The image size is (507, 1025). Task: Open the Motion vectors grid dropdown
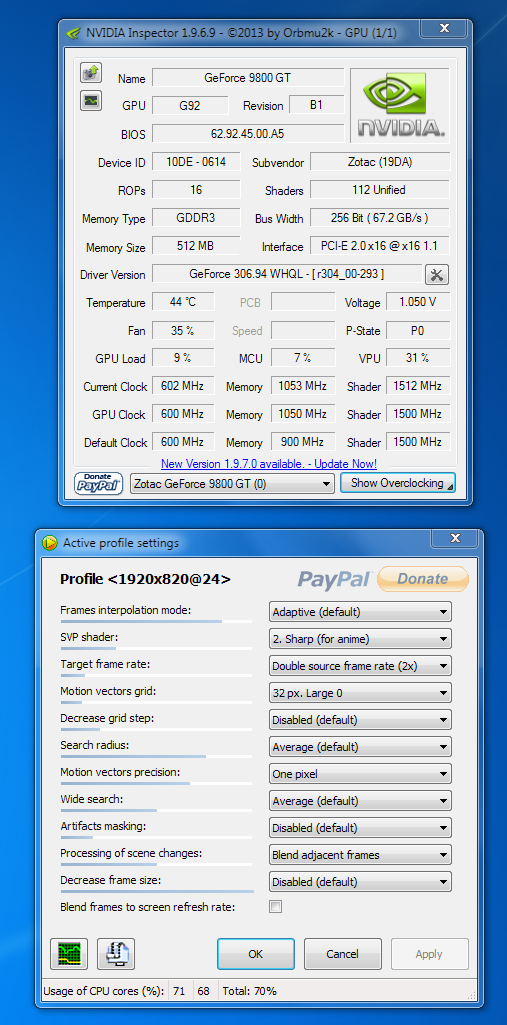360,693
